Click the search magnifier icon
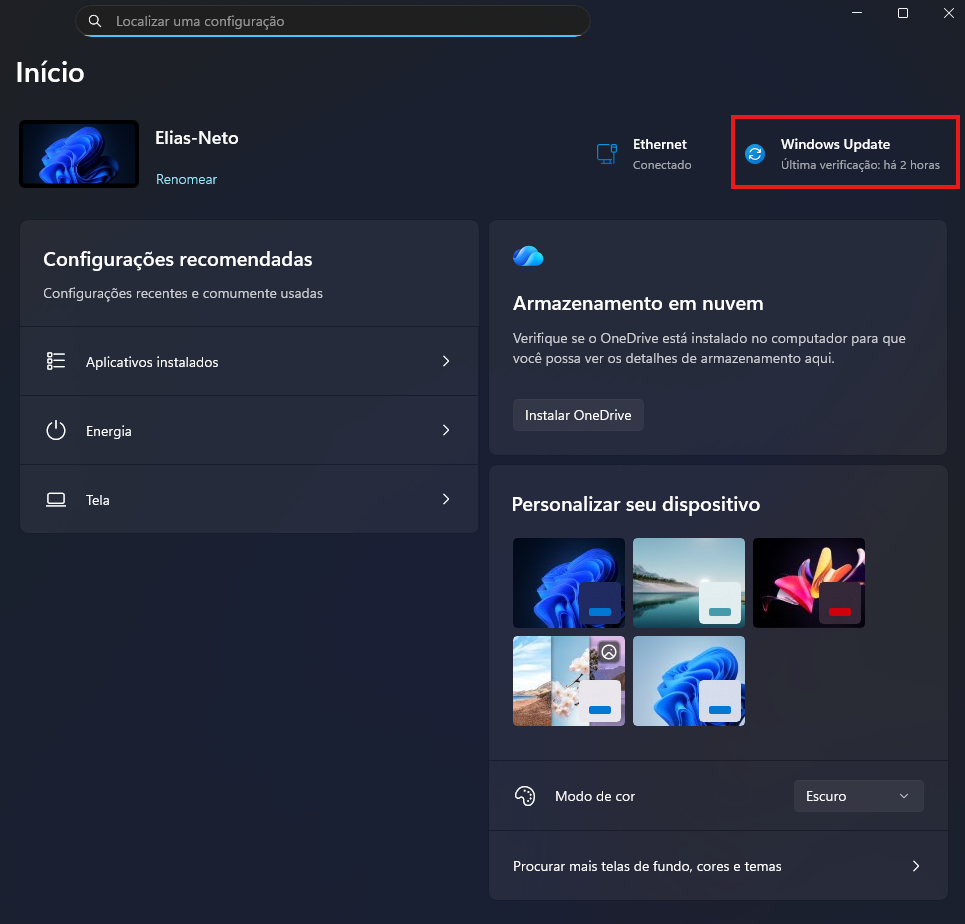 tap(95, 21)
